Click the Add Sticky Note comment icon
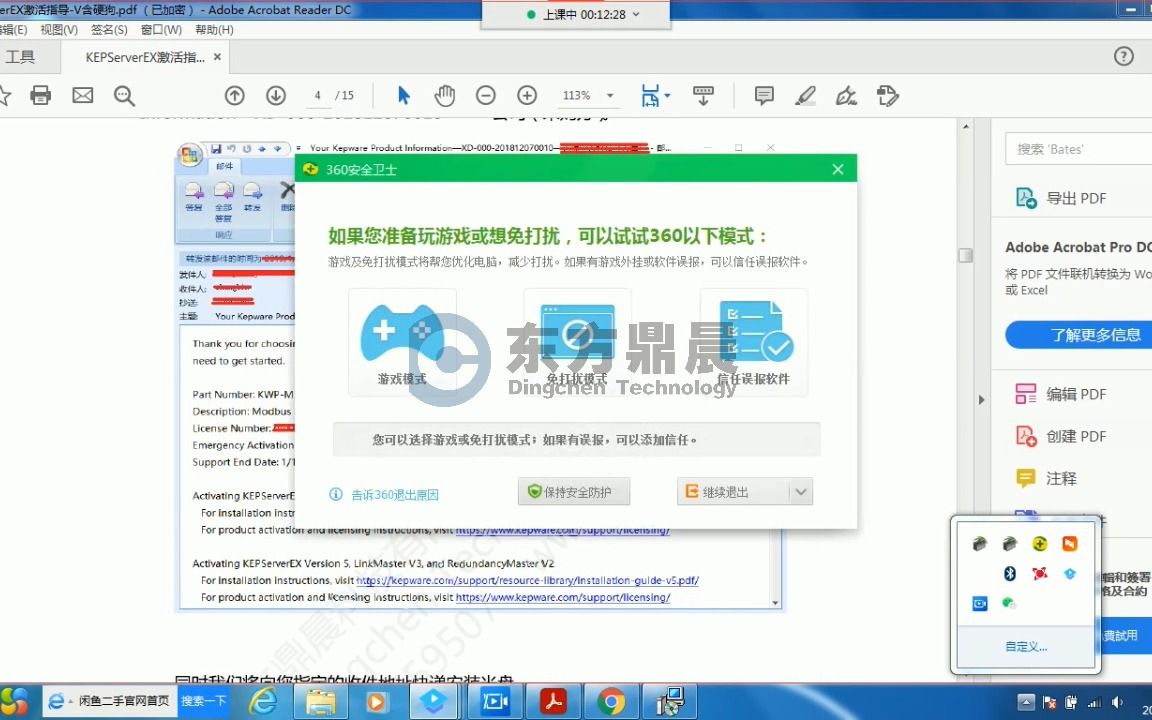Viewport: 1152px width, 720px height. click(x=763, y=95)
